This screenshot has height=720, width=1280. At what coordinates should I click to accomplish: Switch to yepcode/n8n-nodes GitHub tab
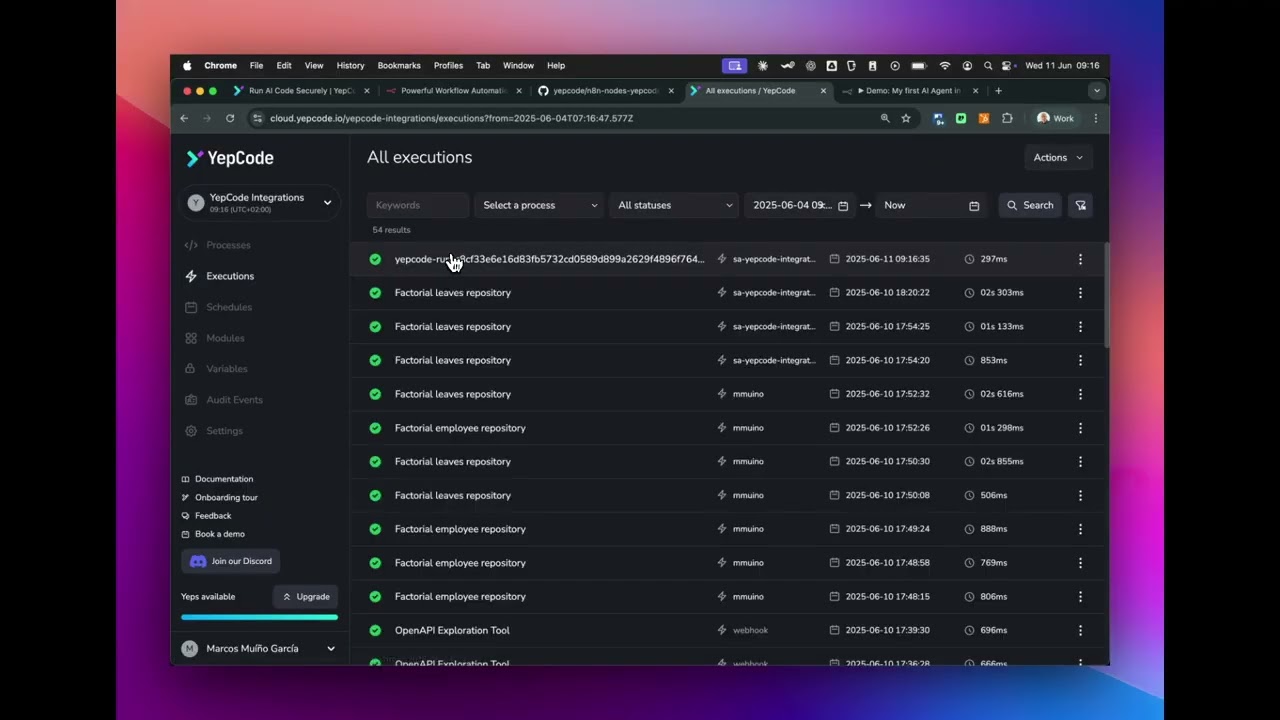pyautogui.click(x=607, y=91)
